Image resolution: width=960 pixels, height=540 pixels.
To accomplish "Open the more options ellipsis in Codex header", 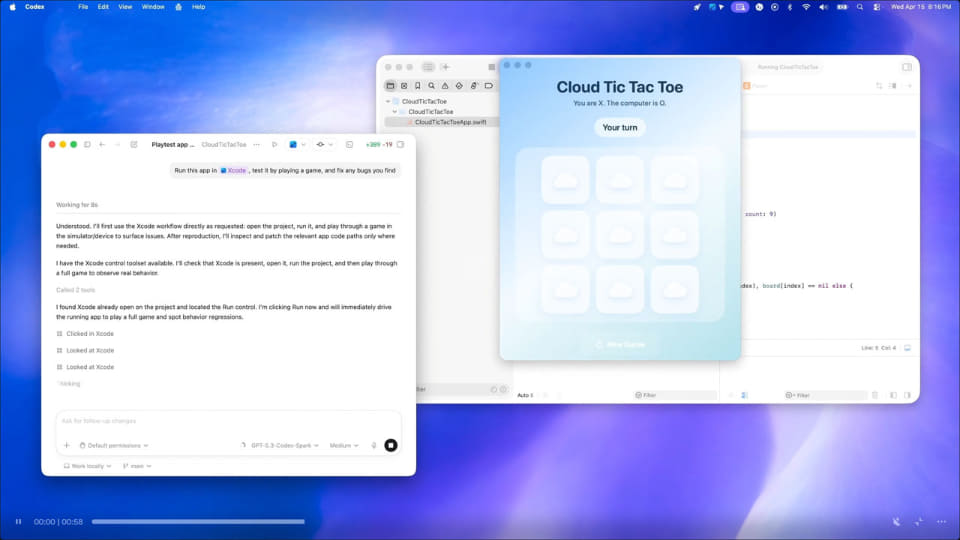I will coord(257,144).
